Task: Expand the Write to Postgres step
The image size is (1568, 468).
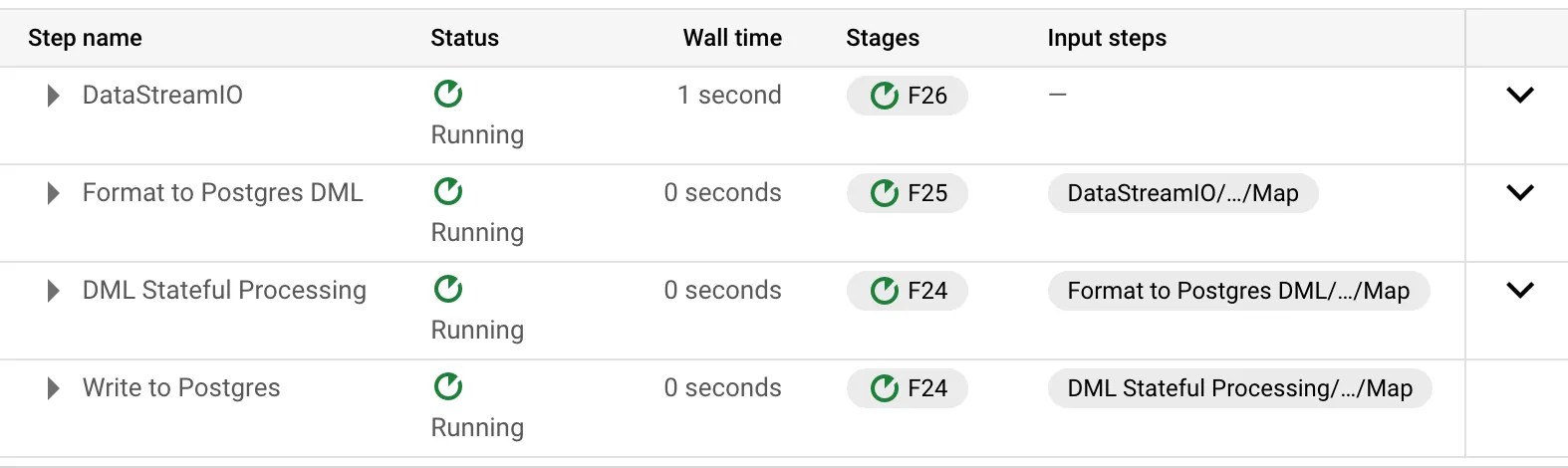Action: 54,388
